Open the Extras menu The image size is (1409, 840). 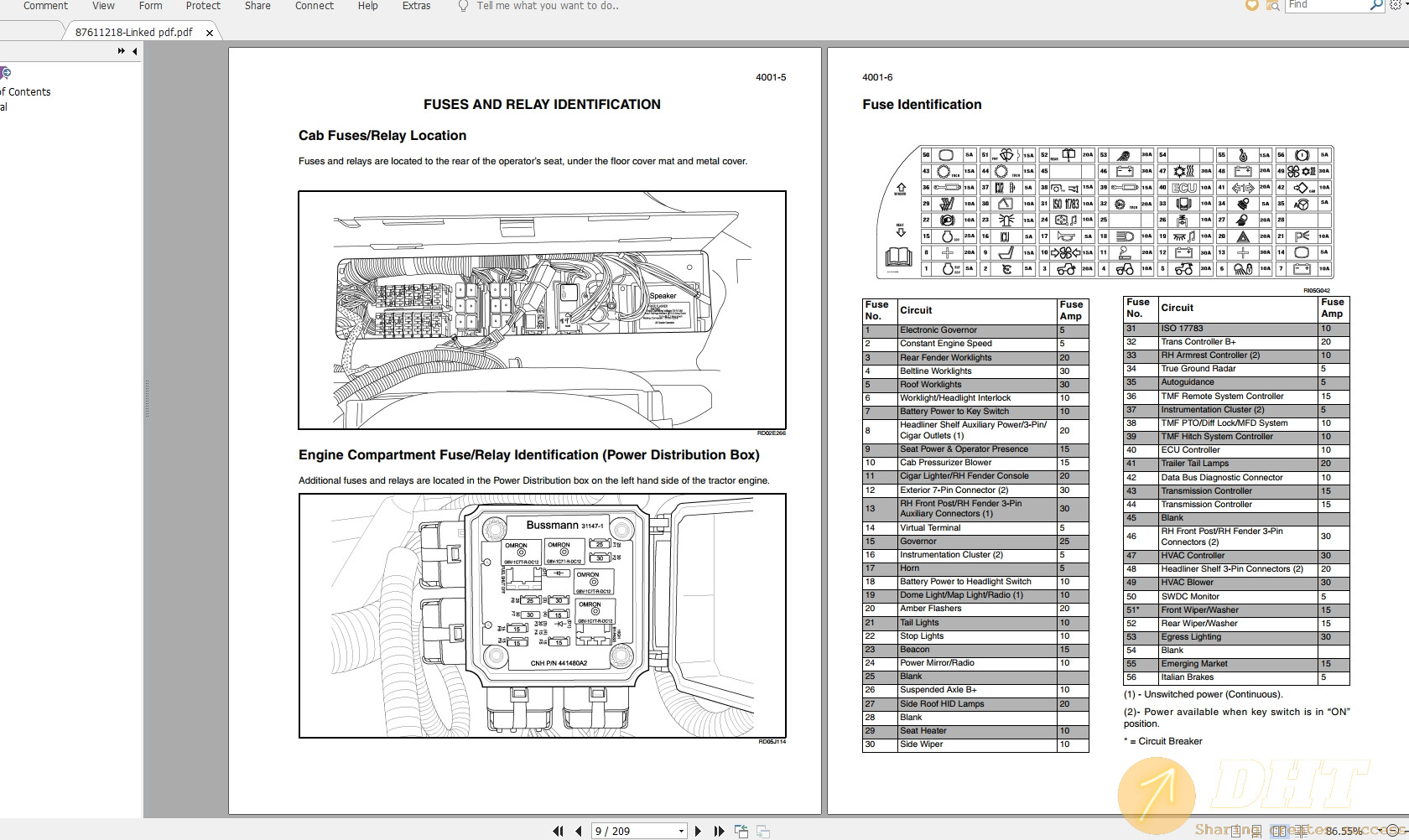point(416,6)
